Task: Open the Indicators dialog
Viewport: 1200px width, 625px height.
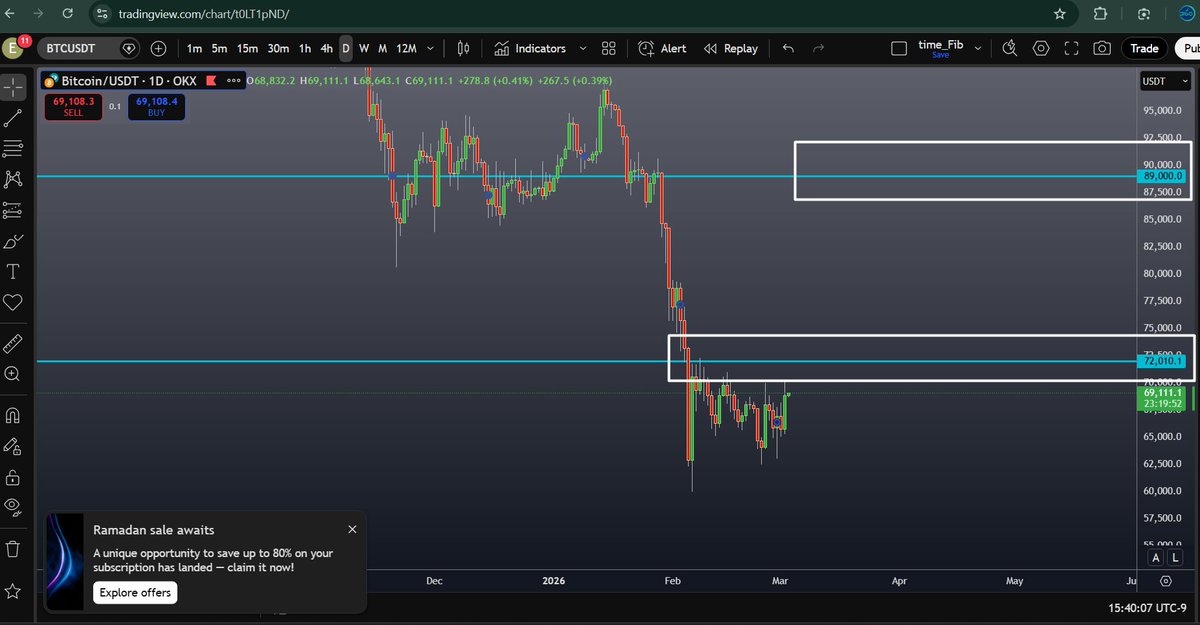Action: (531, 48)
